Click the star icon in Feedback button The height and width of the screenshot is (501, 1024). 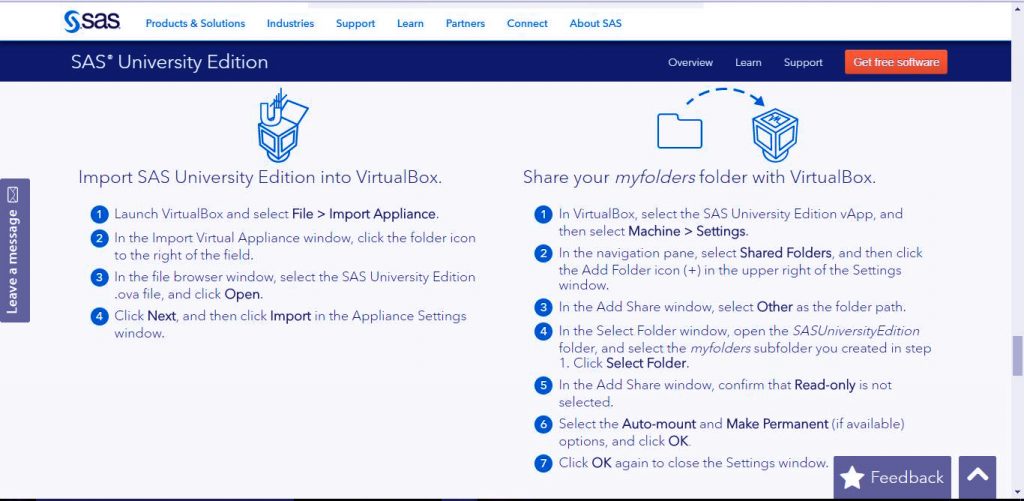click(x=852, y=477)
